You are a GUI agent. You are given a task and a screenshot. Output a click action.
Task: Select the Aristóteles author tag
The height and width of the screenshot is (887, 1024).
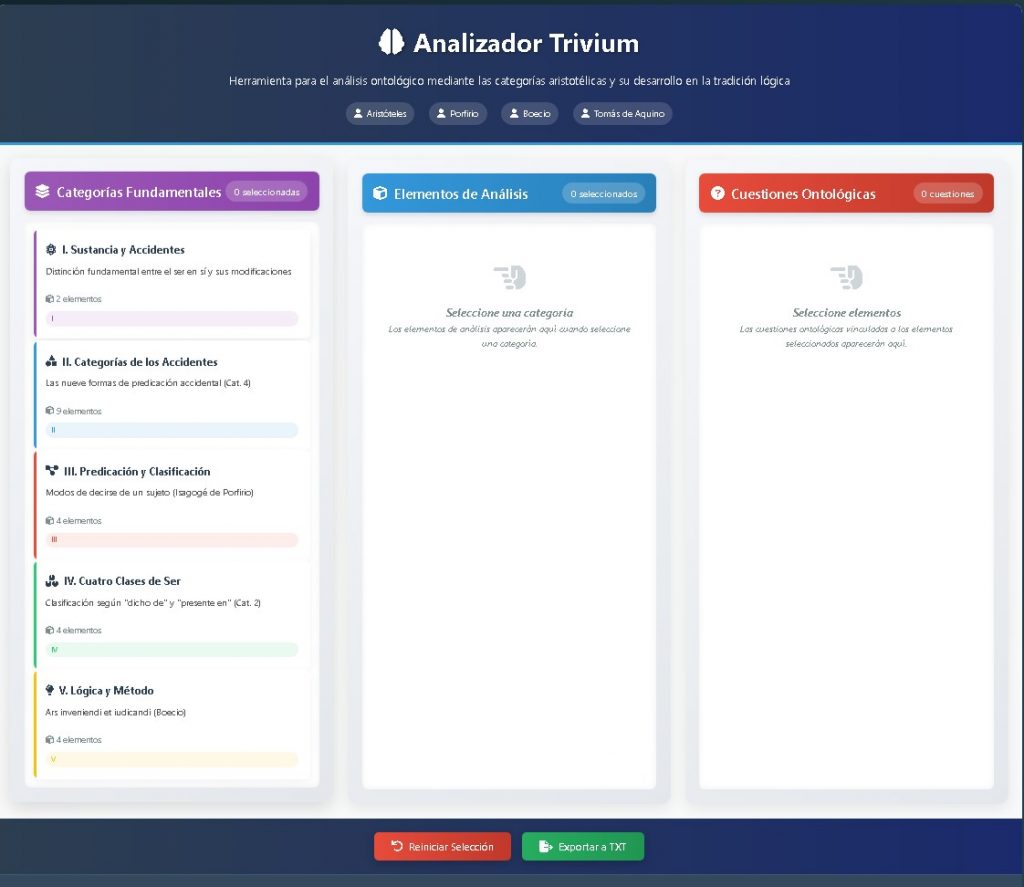pyautogui.click(x=380, y=114)
